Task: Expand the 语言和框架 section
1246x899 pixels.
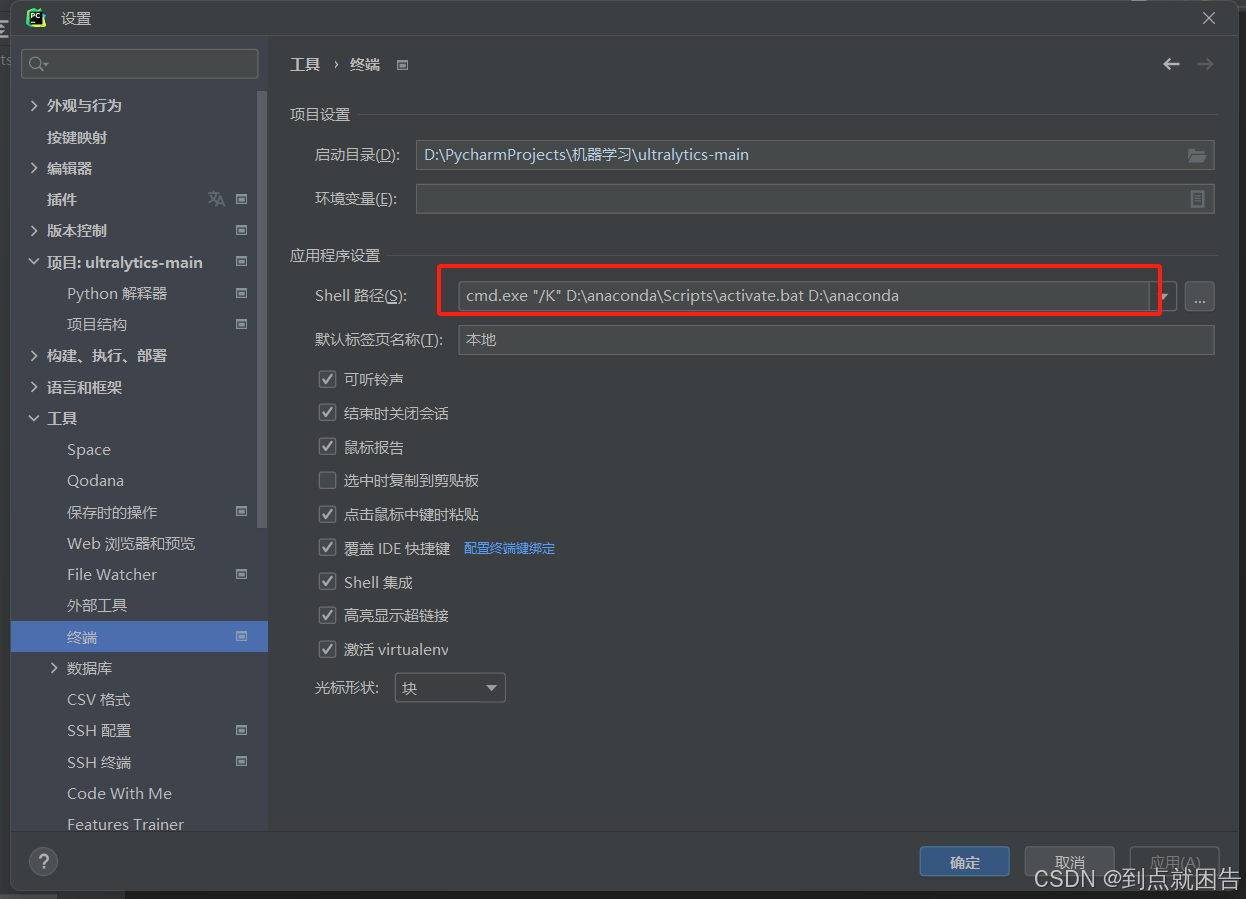Action: tap(34, 387)
